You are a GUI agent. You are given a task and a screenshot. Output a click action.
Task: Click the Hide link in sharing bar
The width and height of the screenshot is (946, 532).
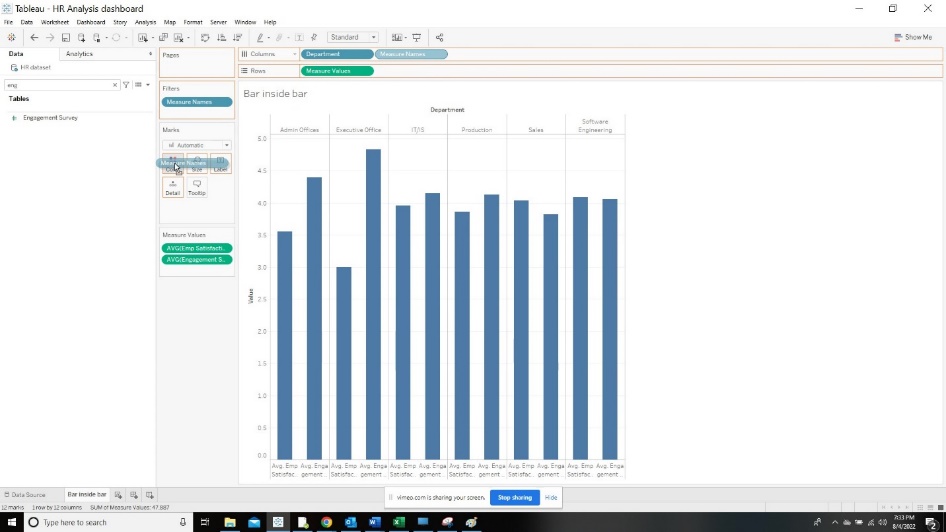coord(551,498)
